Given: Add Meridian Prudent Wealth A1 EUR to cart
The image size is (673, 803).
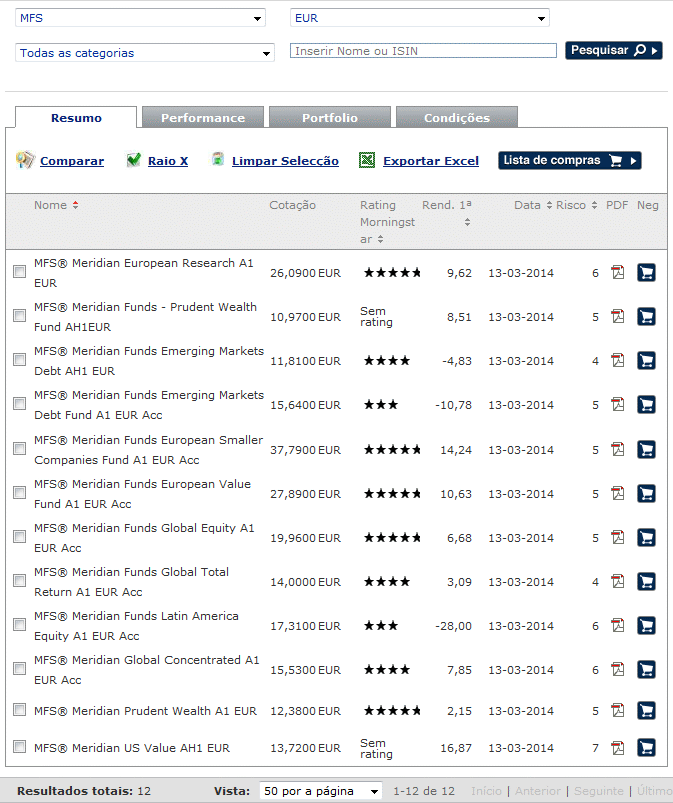Looking at the screenshot, I should (x=646, y=711).
